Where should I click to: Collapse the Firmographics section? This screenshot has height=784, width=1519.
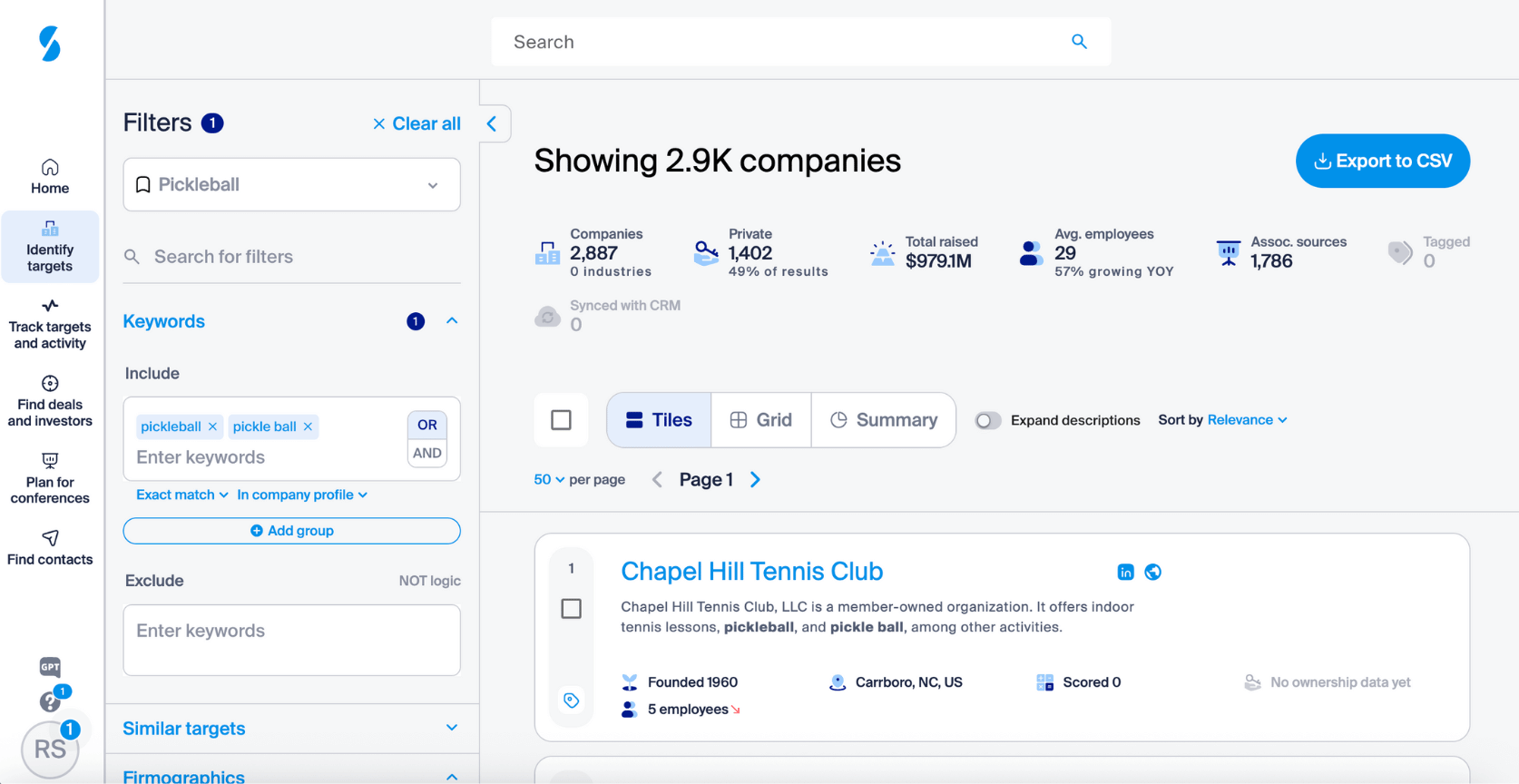coord(452,777)
